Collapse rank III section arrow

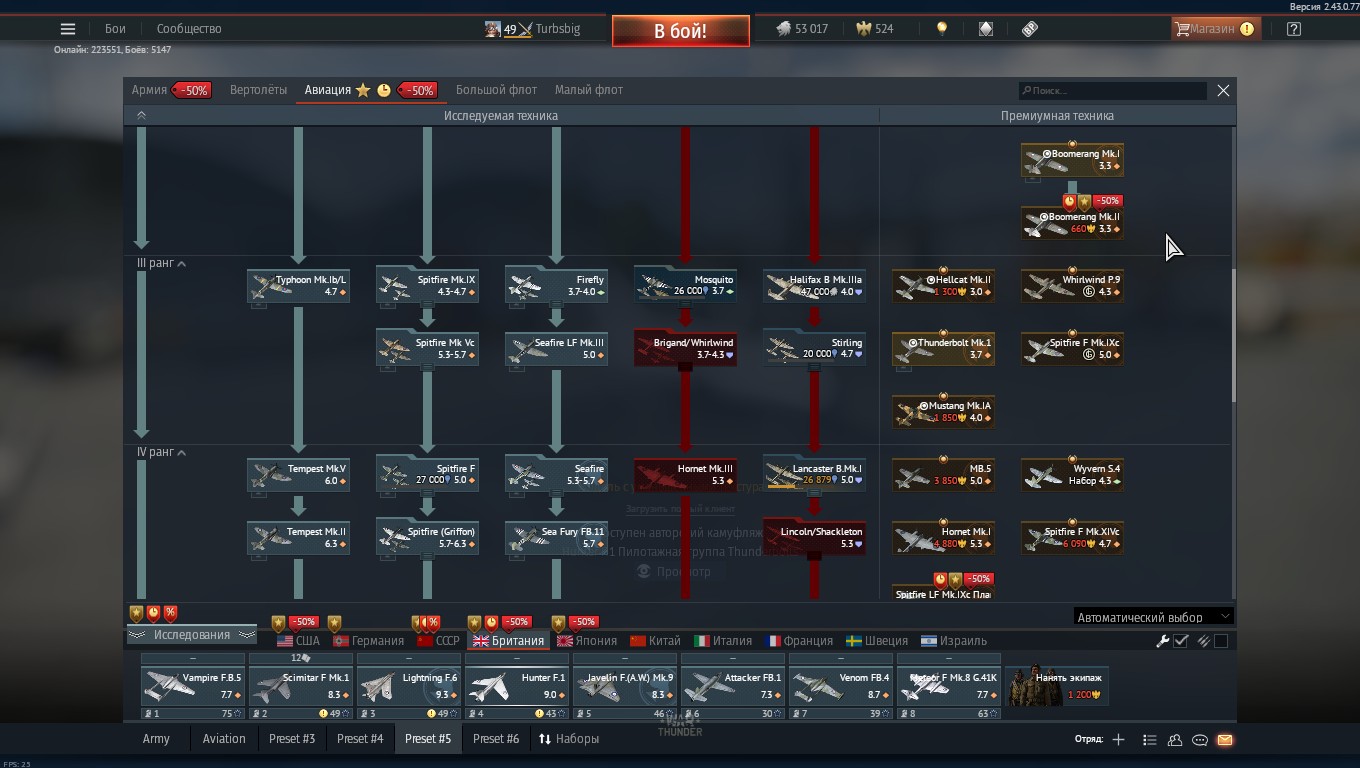[x=181, y=264]
